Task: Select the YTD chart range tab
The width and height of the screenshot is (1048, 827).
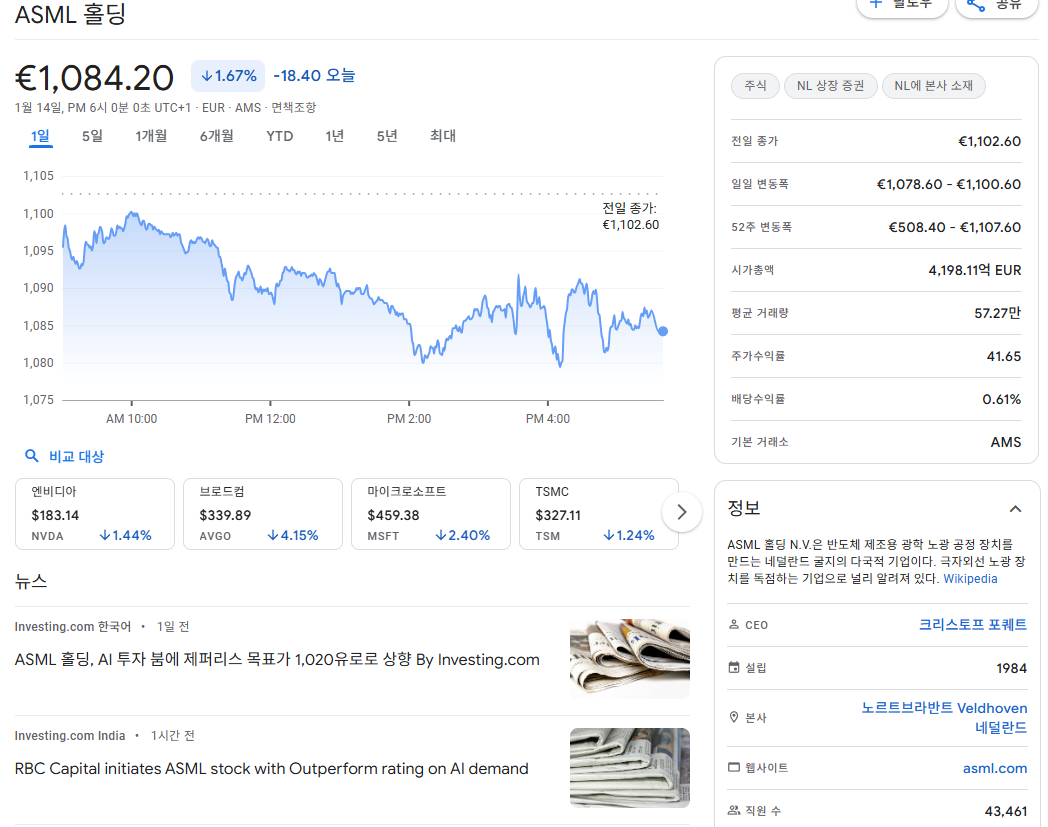Action: [279, 136]
